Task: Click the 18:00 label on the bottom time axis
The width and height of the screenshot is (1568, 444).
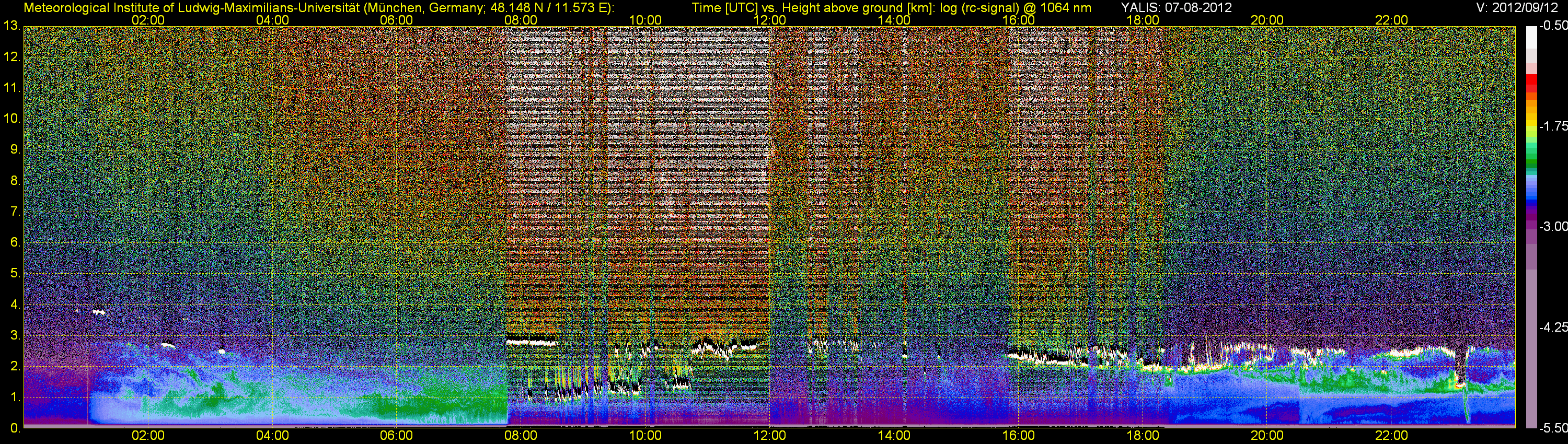Action: tap(1143, 436)
